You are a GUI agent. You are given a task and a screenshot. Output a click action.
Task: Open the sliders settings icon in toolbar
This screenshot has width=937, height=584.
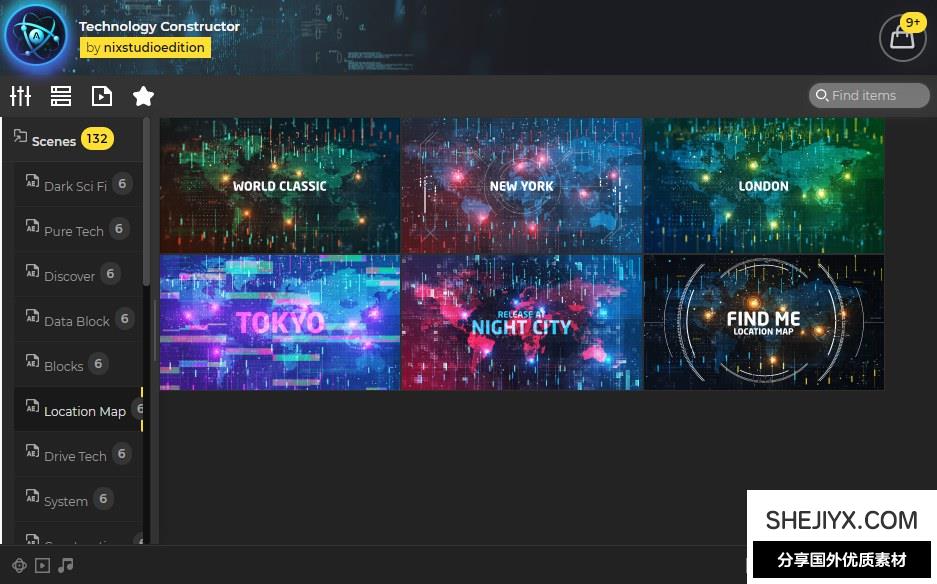pyautogui.click(x=20, y=96)
